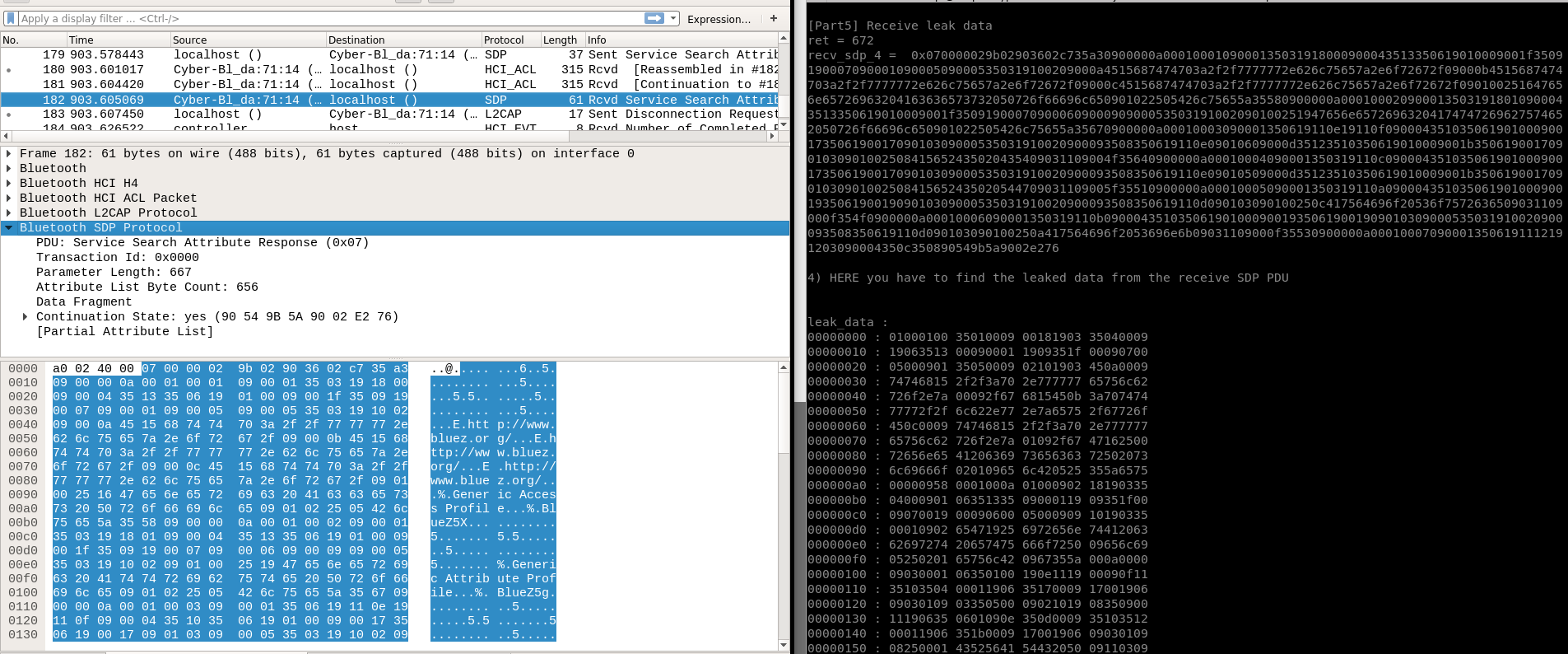Click the terminal window scrollbar thumb
1568x654 pixels.
coord(799,527)
